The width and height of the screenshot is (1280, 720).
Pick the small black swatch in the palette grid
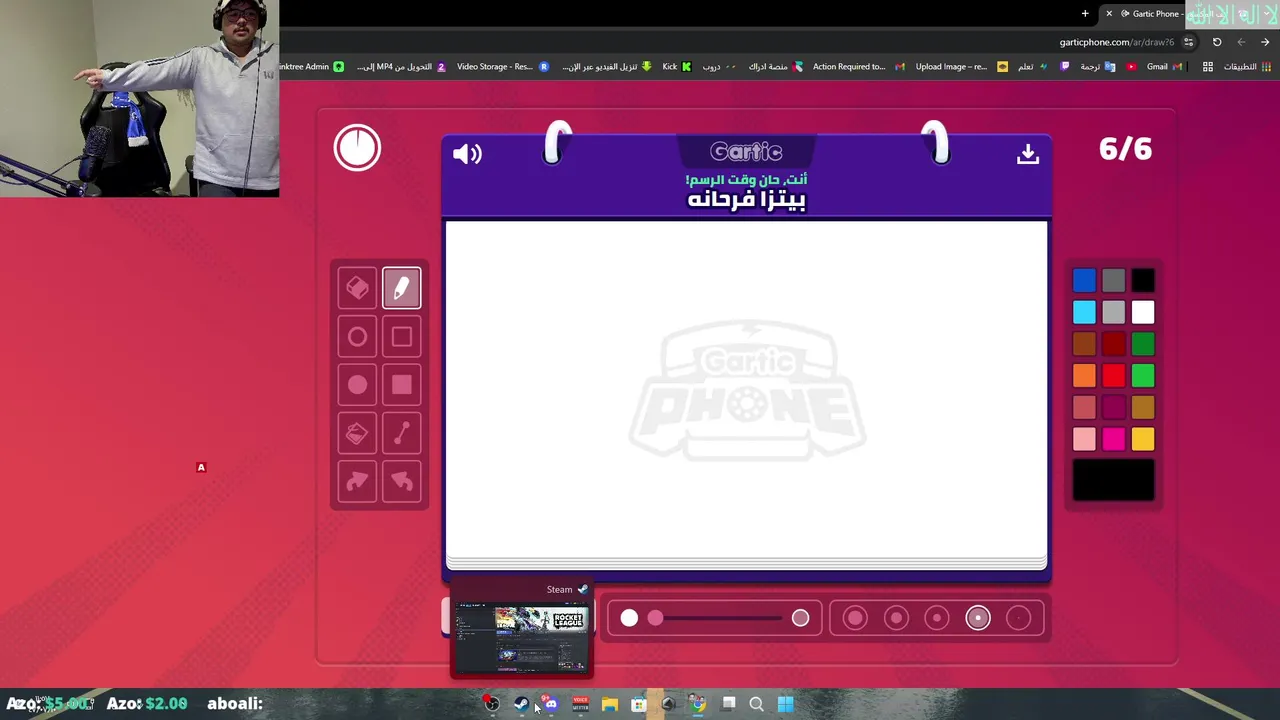[x=1143, y=281]
